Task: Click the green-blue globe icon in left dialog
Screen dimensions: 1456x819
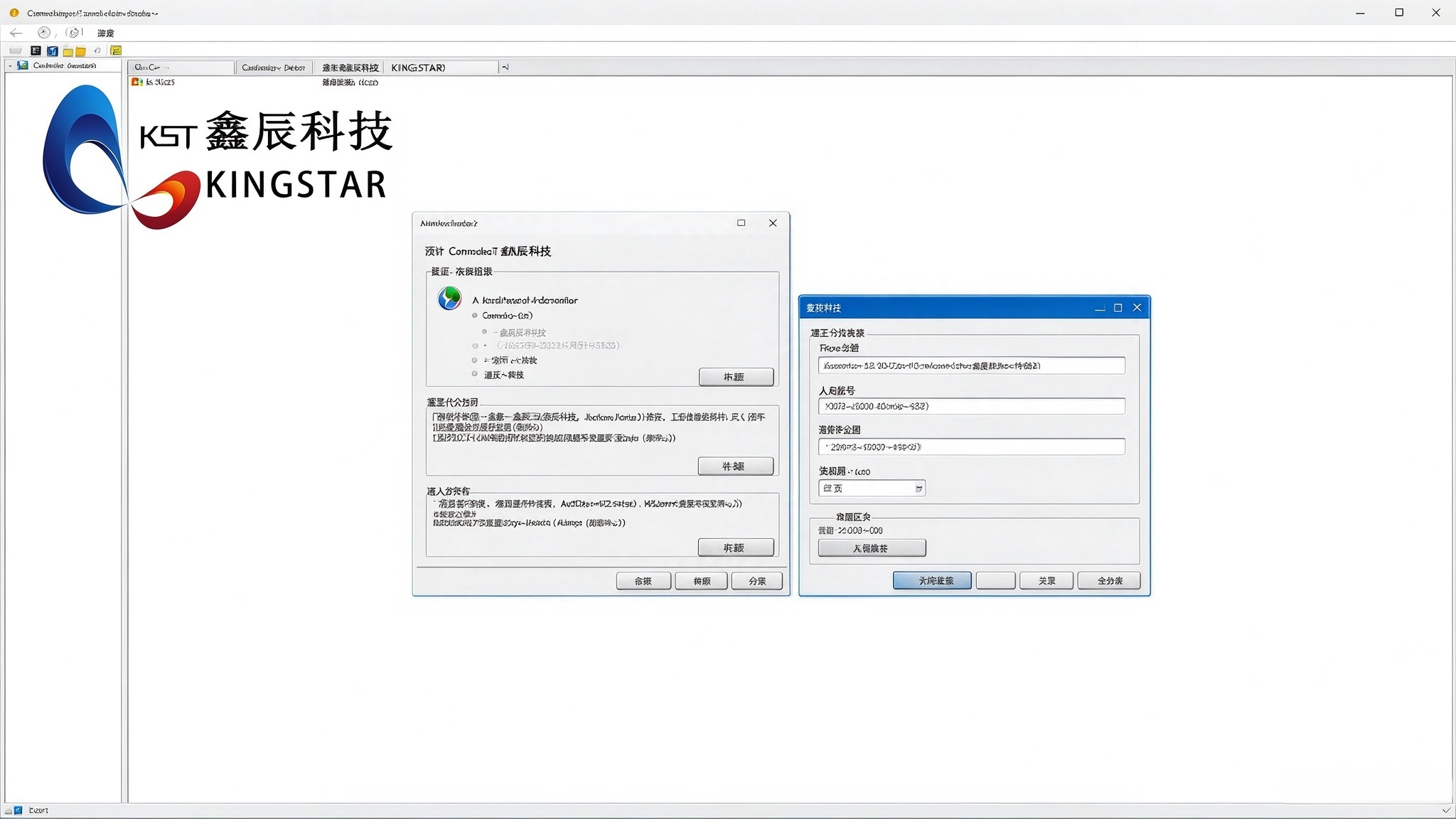Action: [x=449, y=299]
